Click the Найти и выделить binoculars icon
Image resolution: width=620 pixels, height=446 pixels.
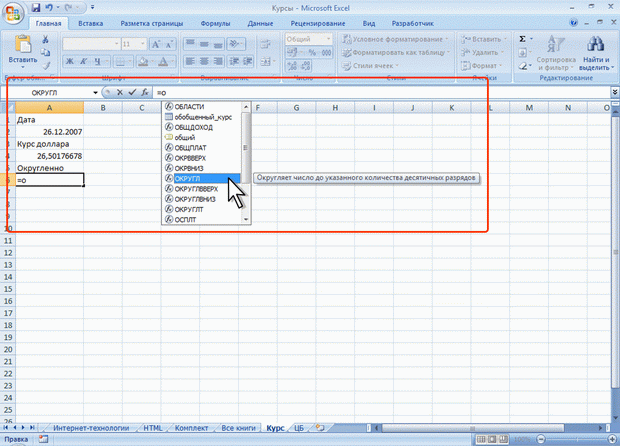(596, 46)
